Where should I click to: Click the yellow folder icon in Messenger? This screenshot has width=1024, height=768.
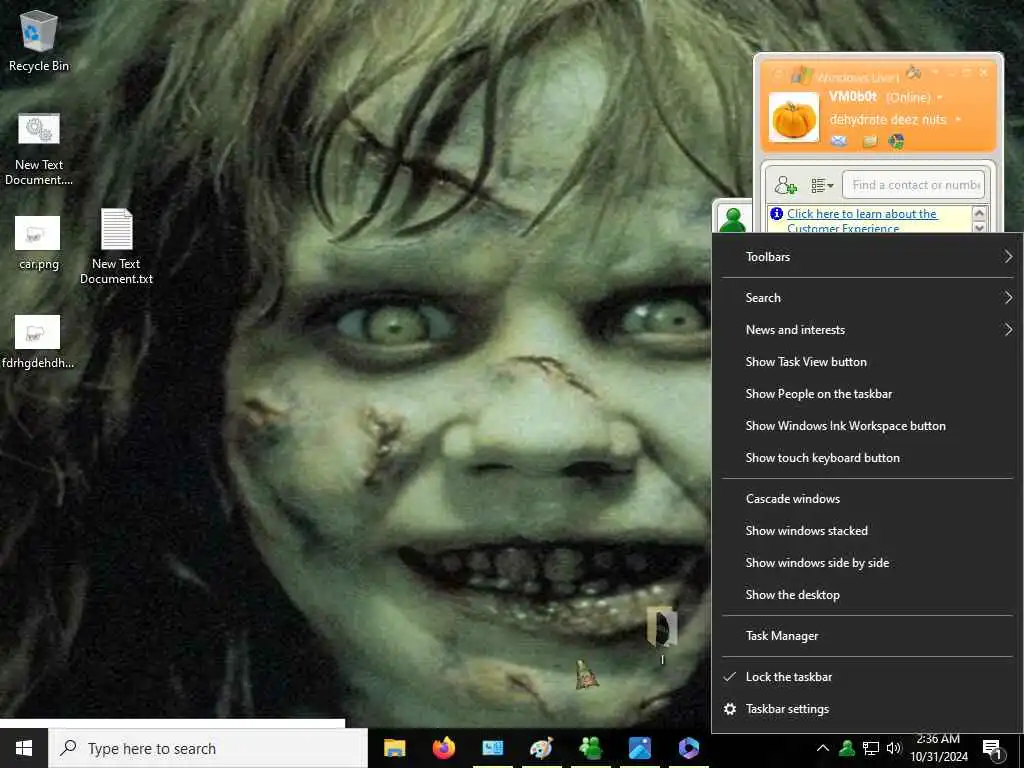pyautogui.click(x=869, y=141)
